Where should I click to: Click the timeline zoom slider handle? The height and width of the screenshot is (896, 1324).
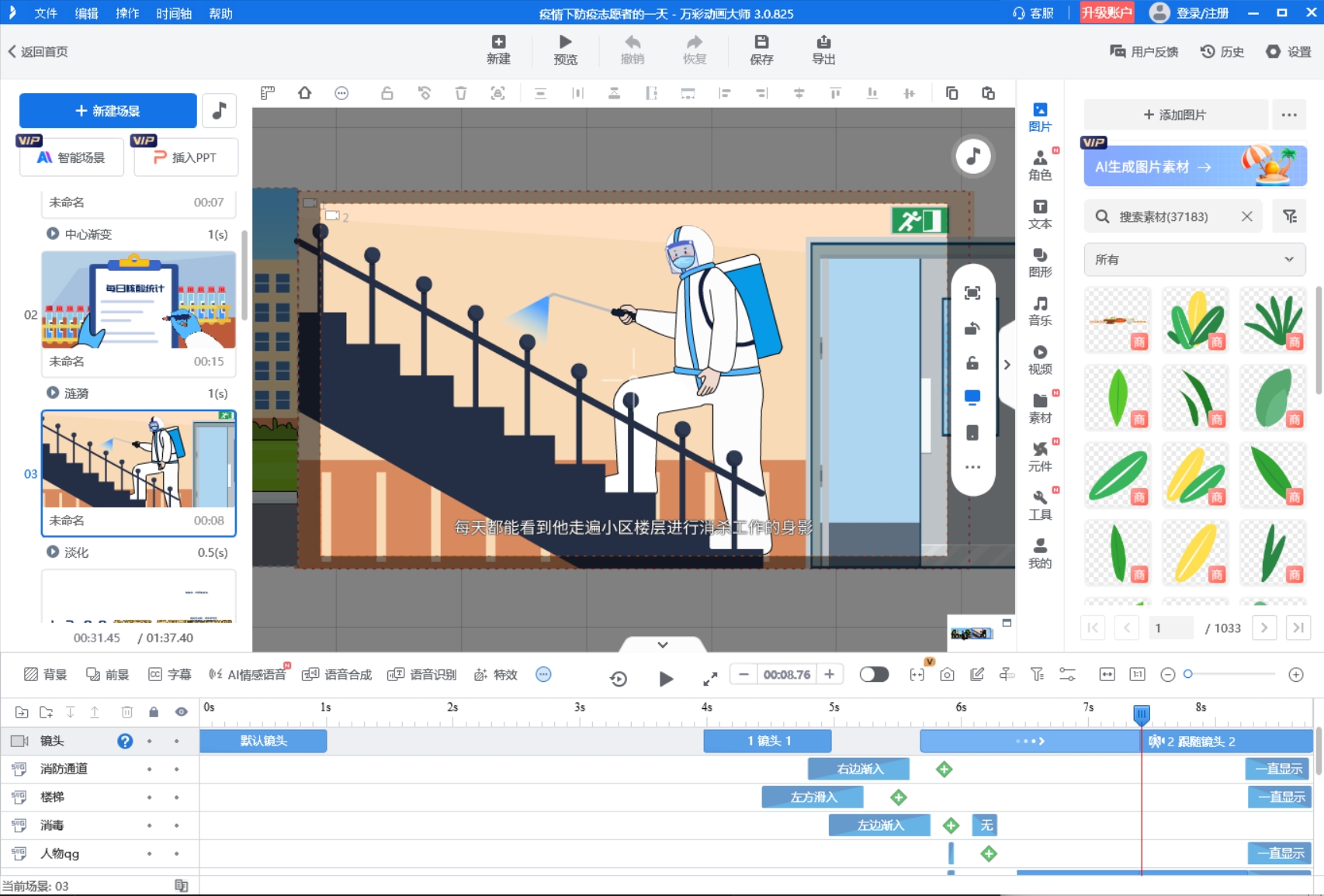1187,675
